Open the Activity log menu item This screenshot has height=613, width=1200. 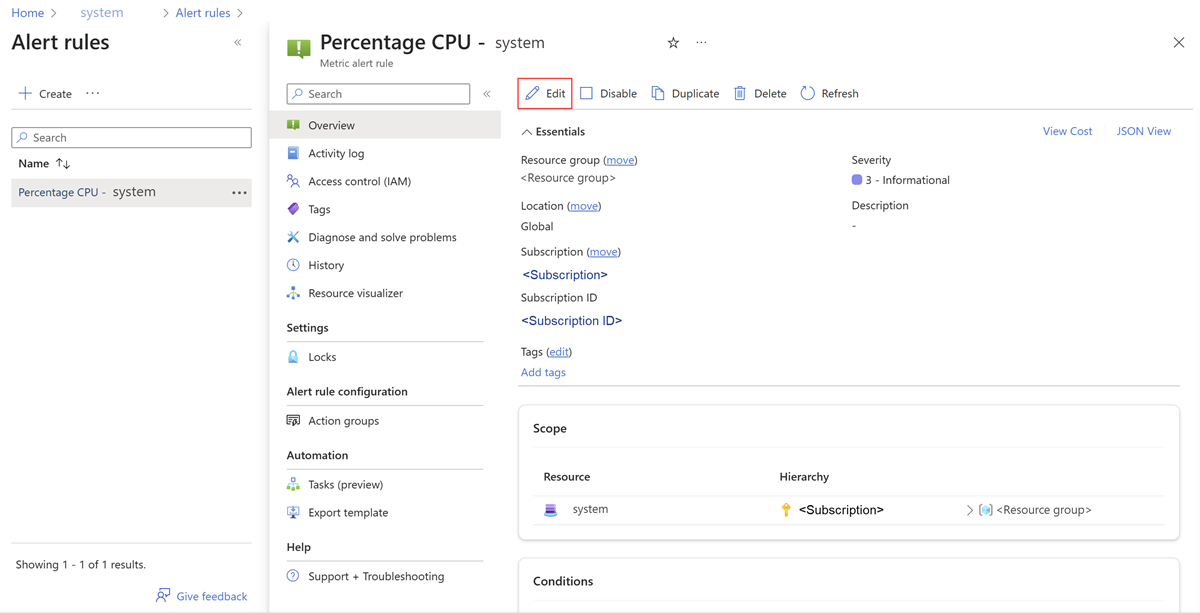click(336, 153)
